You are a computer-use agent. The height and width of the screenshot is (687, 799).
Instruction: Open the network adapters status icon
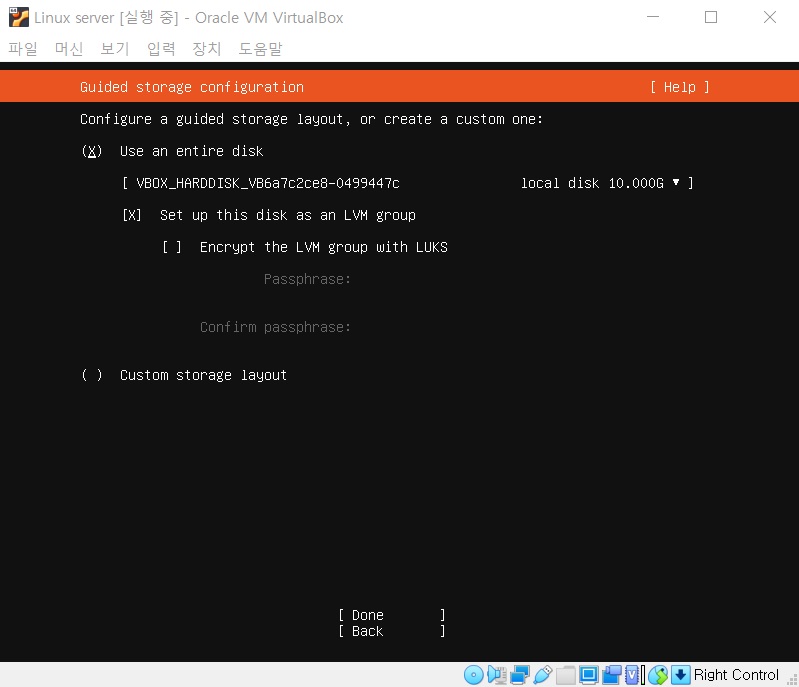point(520,675)
